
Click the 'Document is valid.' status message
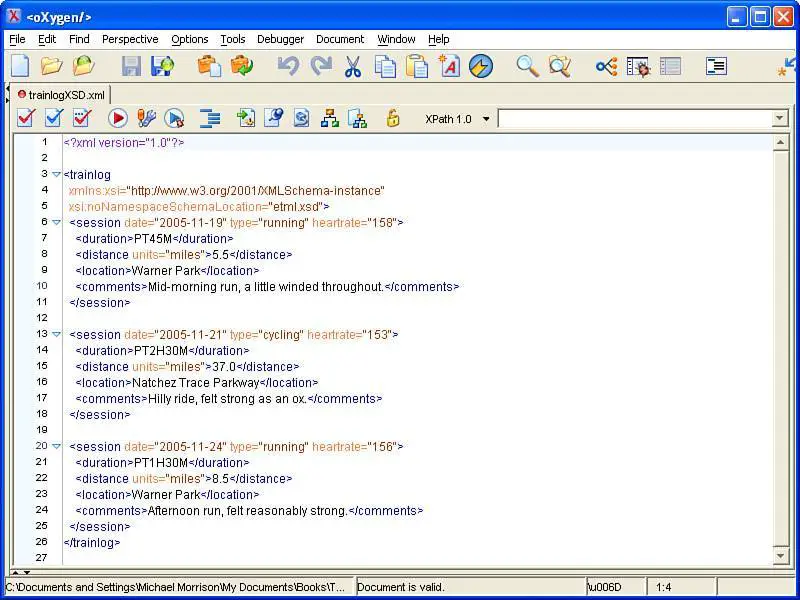point(401,587)
